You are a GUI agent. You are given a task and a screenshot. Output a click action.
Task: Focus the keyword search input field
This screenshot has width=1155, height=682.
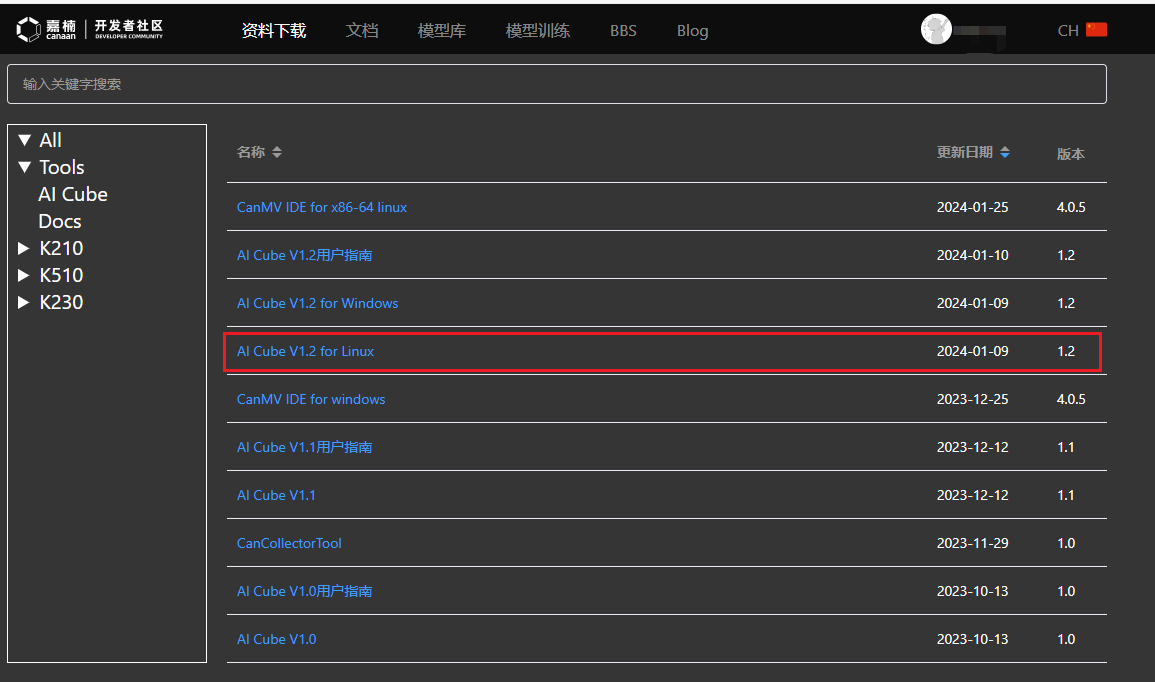pyautogui.click(x=557, y=84)
